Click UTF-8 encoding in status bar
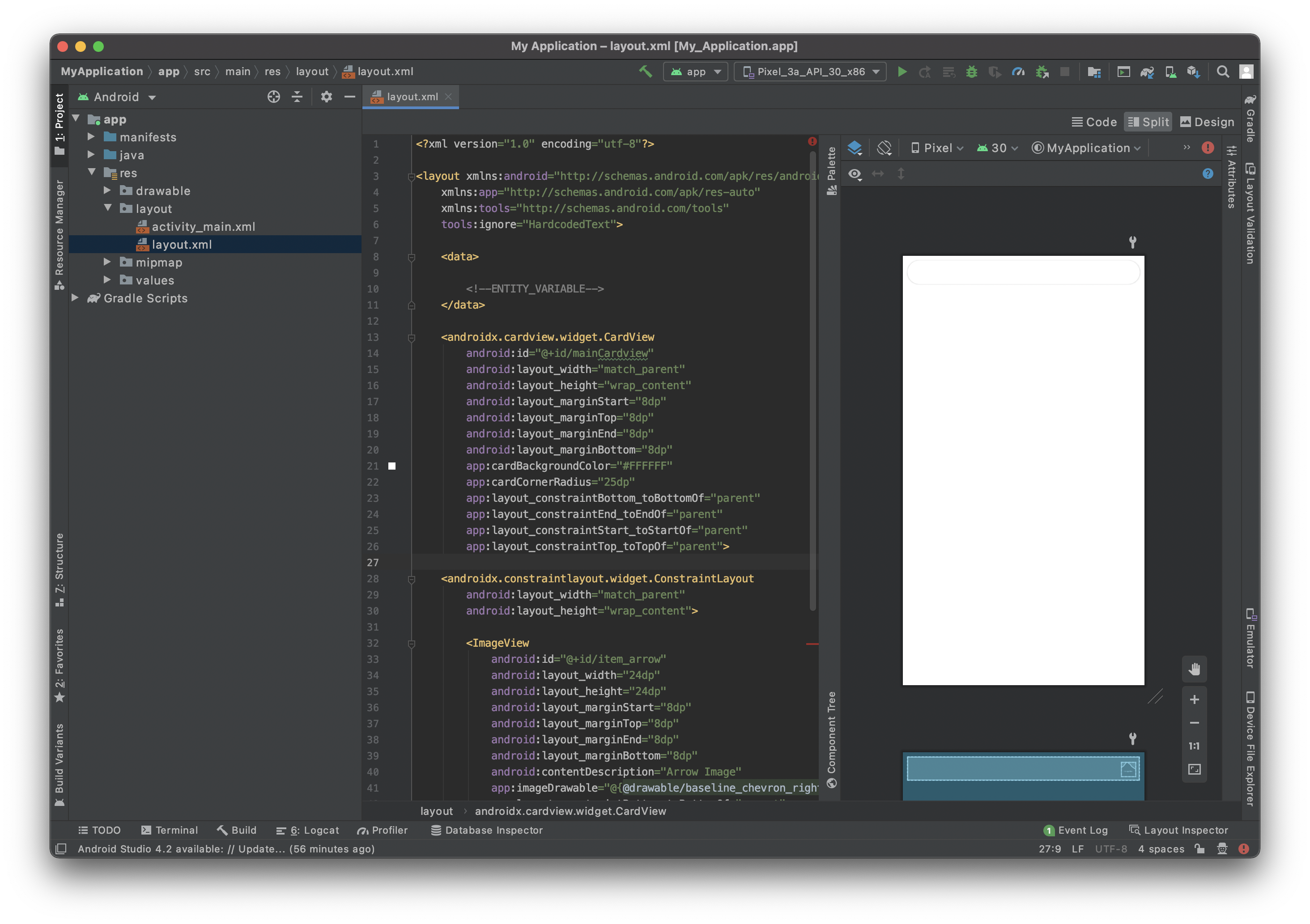Screen dimensions: 1310x924 [1111, 849]
